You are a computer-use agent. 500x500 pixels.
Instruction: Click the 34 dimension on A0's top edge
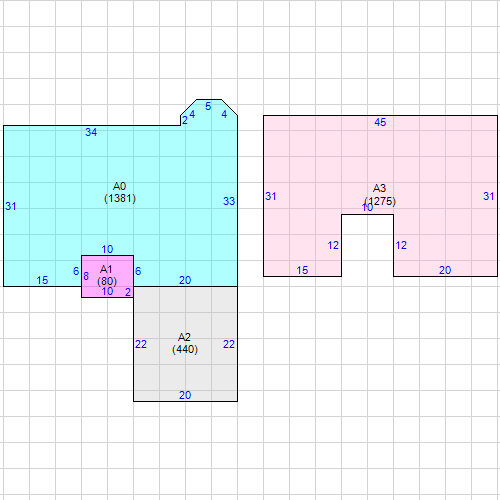91,132
